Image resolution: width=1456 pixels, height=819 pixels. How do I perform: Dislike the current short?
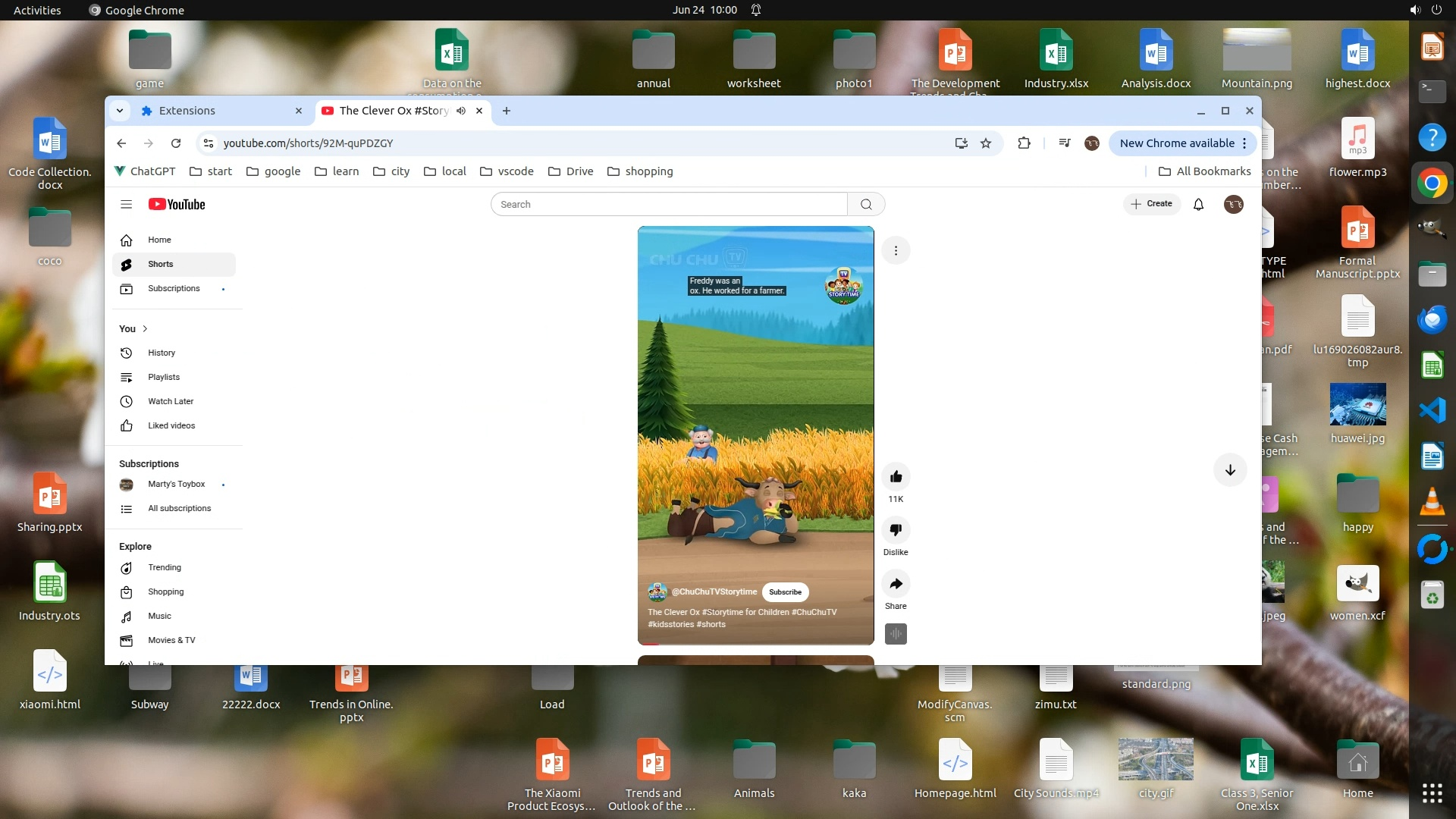896,530
